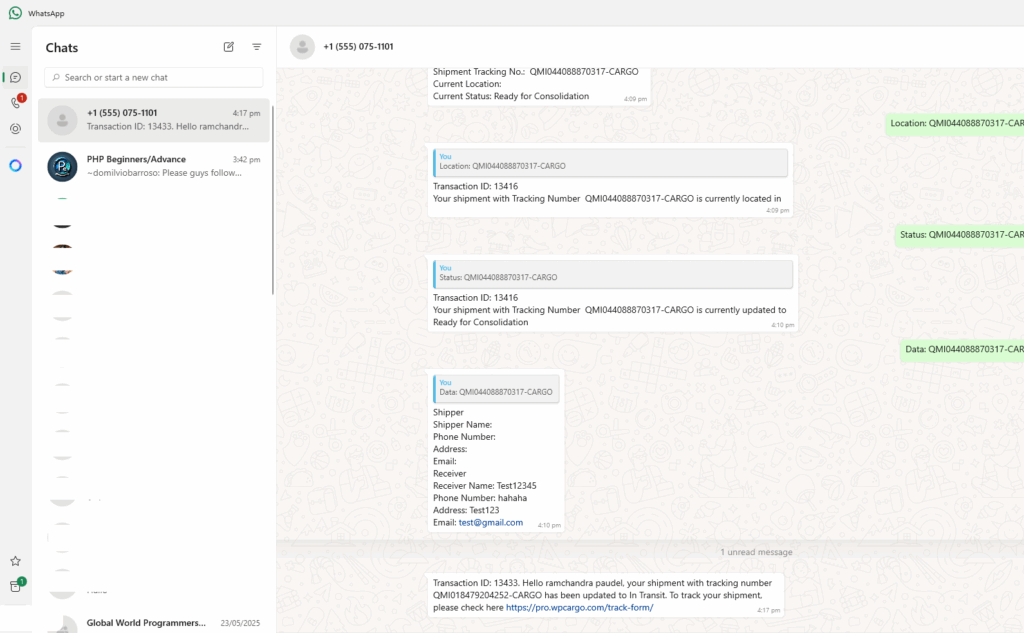Click the sent 'Status: QMI044088870317' green bubble
Image resolution: width=1024 pixels, height=633 pixels.
(x=959, y=235)
